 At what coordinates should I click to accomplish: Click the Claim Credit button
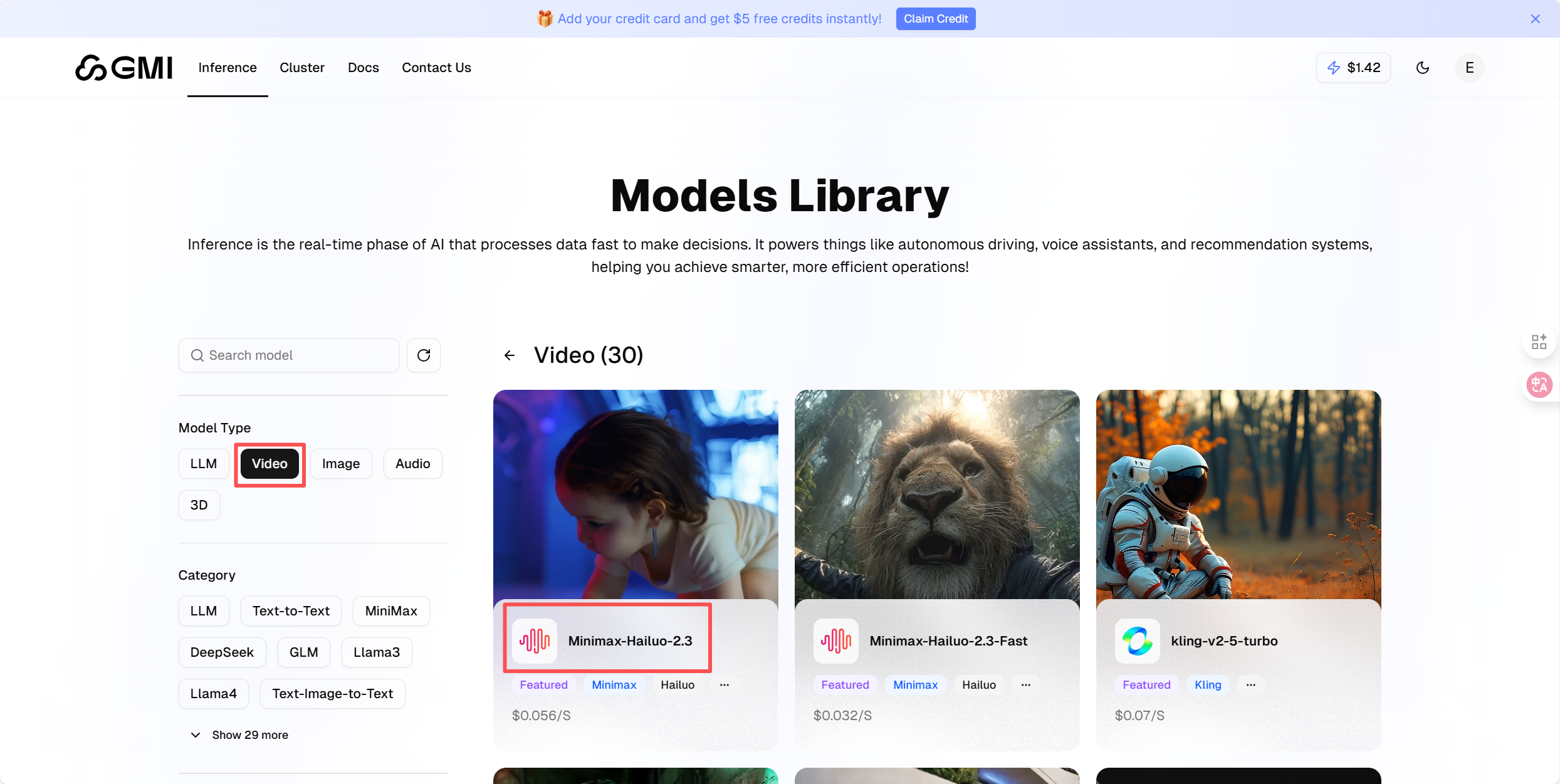click(935, 19)
